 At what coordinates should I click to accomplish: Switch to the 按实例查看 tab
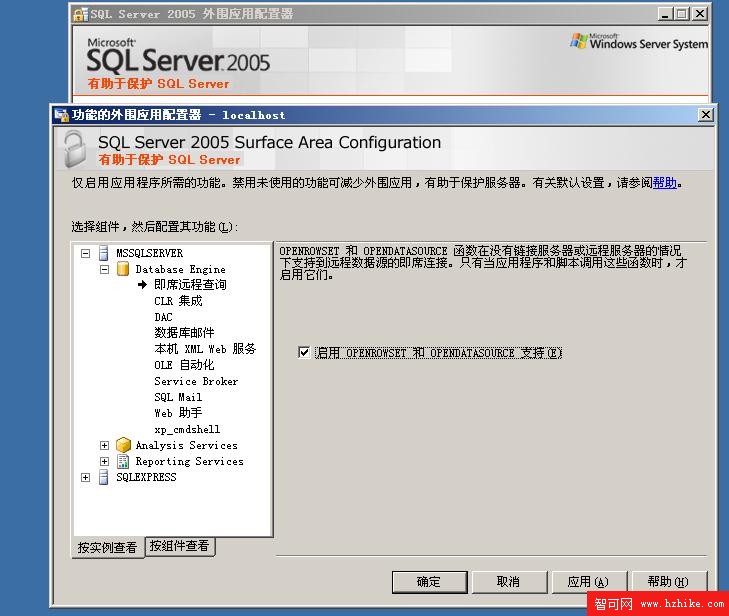coord(107,548)
